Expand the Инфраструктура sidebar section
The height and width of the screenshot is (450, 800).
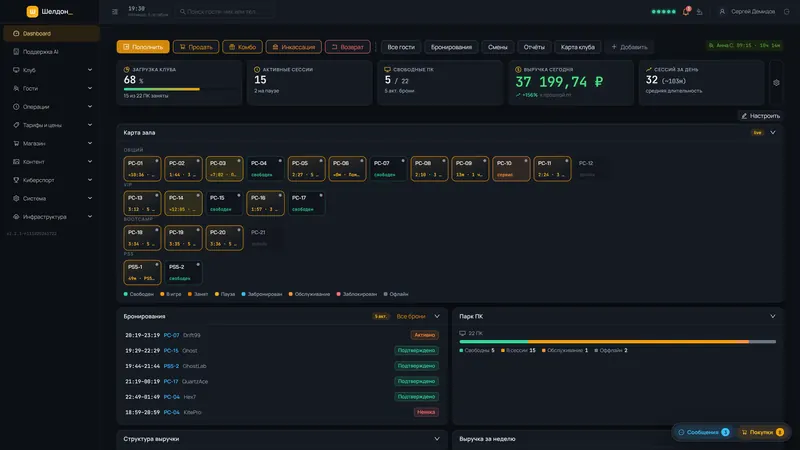(51, 217)
